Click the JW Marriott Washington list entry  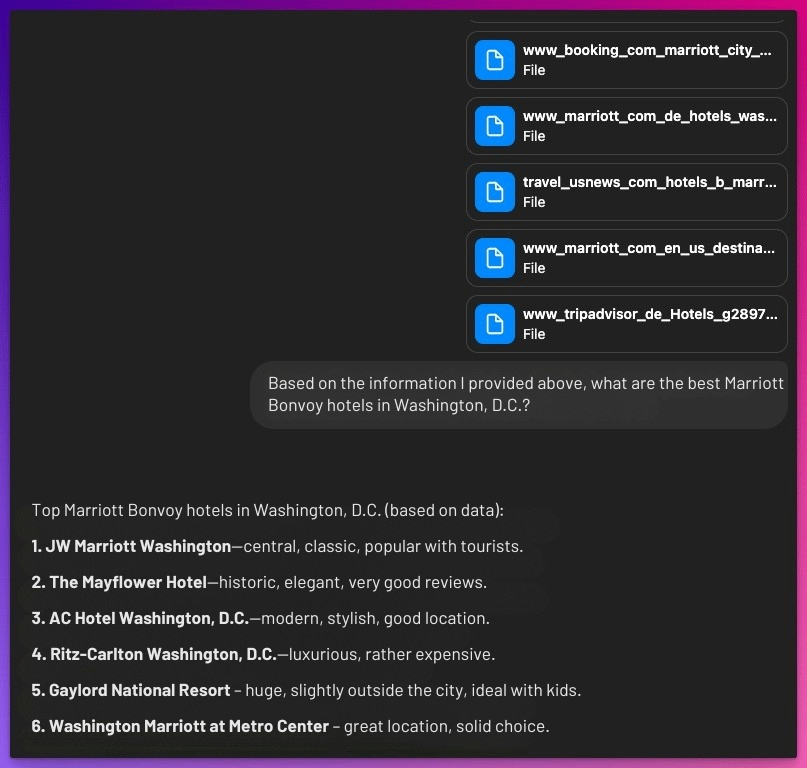(x=277, y=546)
